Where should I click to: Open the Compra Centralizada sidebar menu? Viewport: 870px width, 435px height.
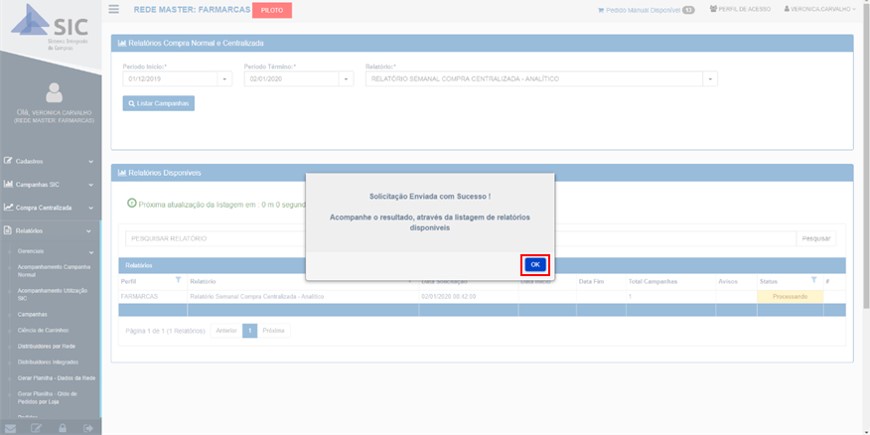(x=50, y=207)
